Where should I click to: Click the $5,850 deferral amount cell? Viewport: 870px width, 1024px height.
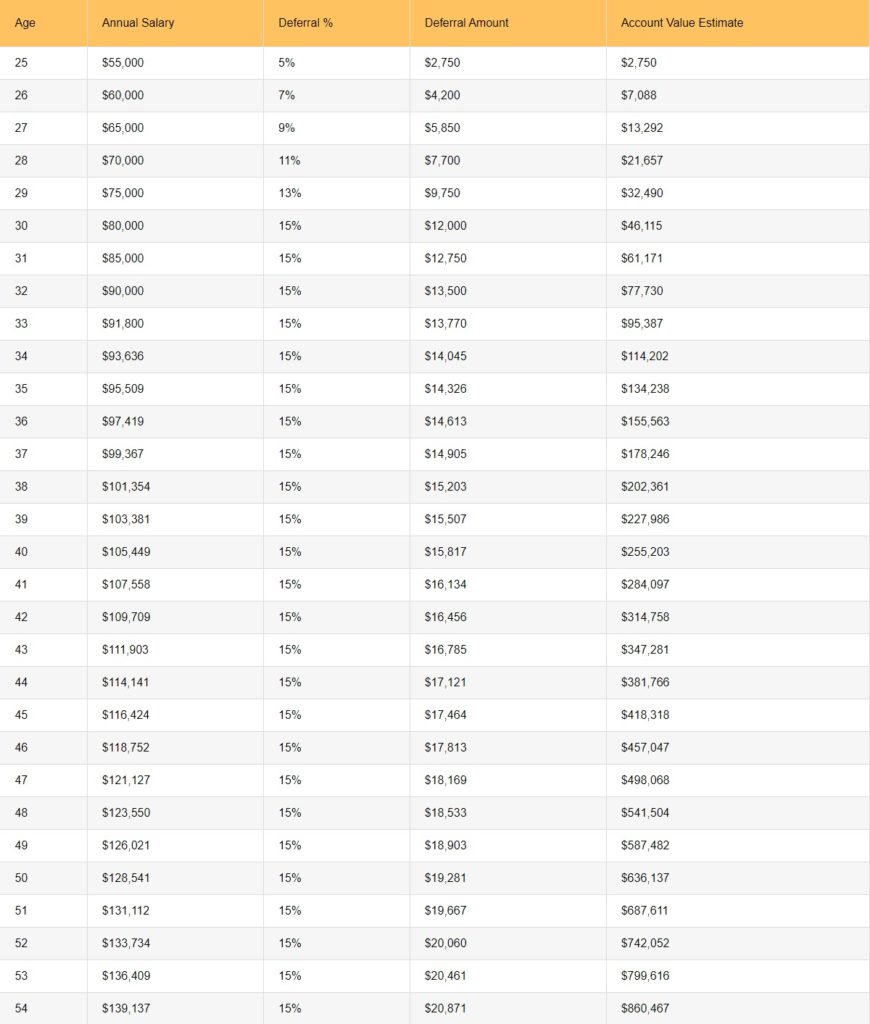tap(442, 128)
